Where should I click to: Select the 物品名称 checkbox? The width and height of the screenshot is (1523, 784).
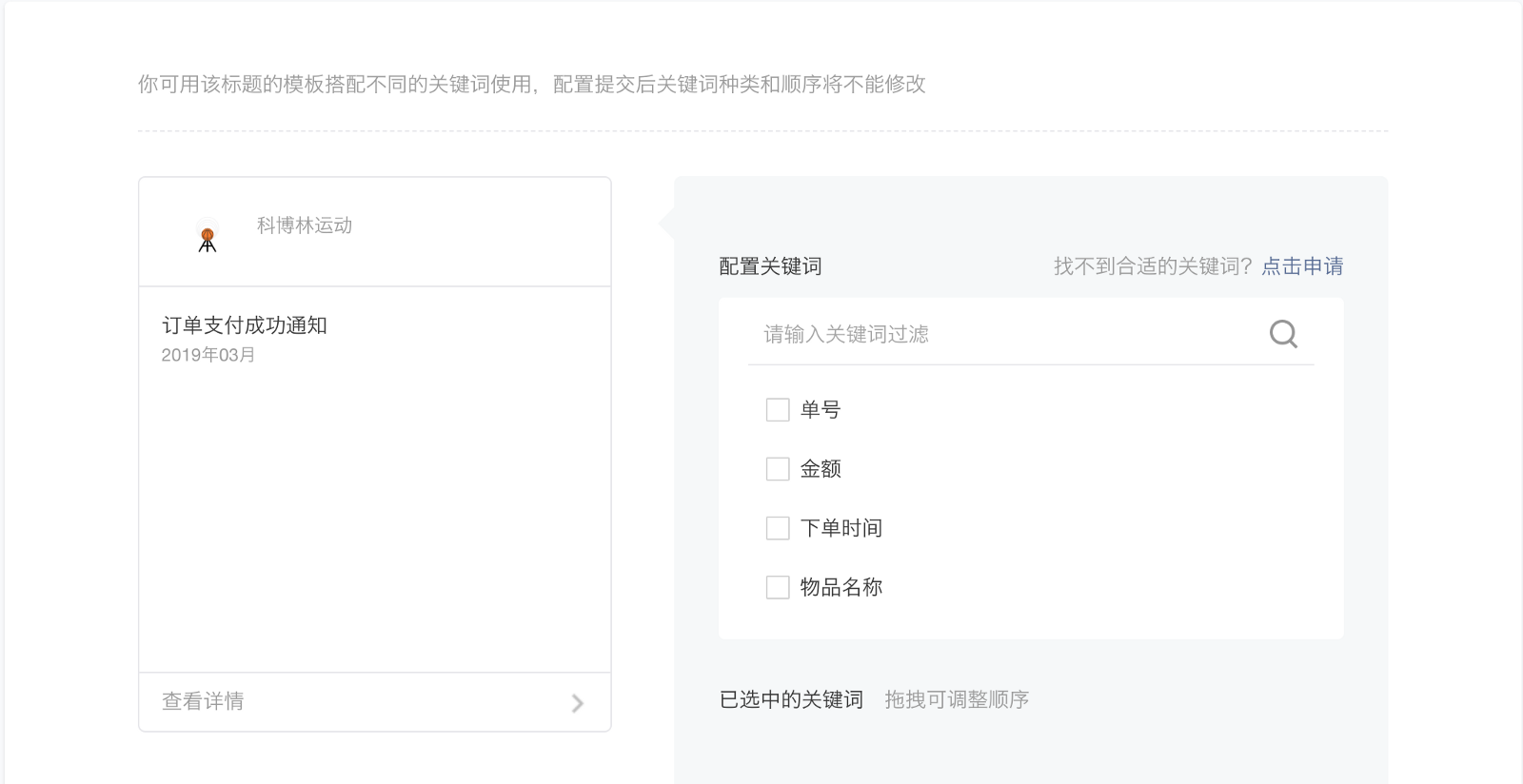(778, 587)
